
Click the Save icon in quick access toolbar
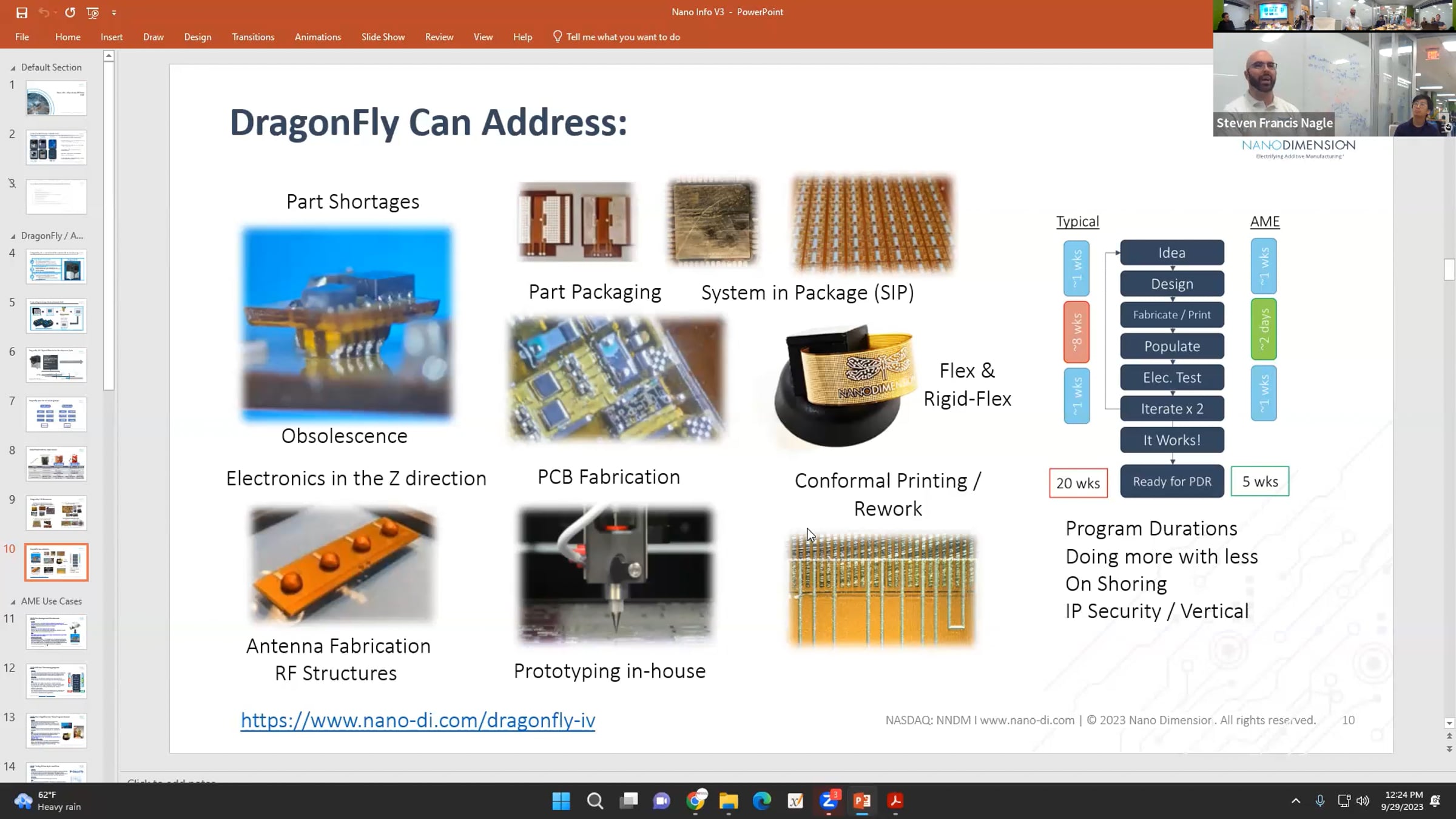click(x=22, y=12)
